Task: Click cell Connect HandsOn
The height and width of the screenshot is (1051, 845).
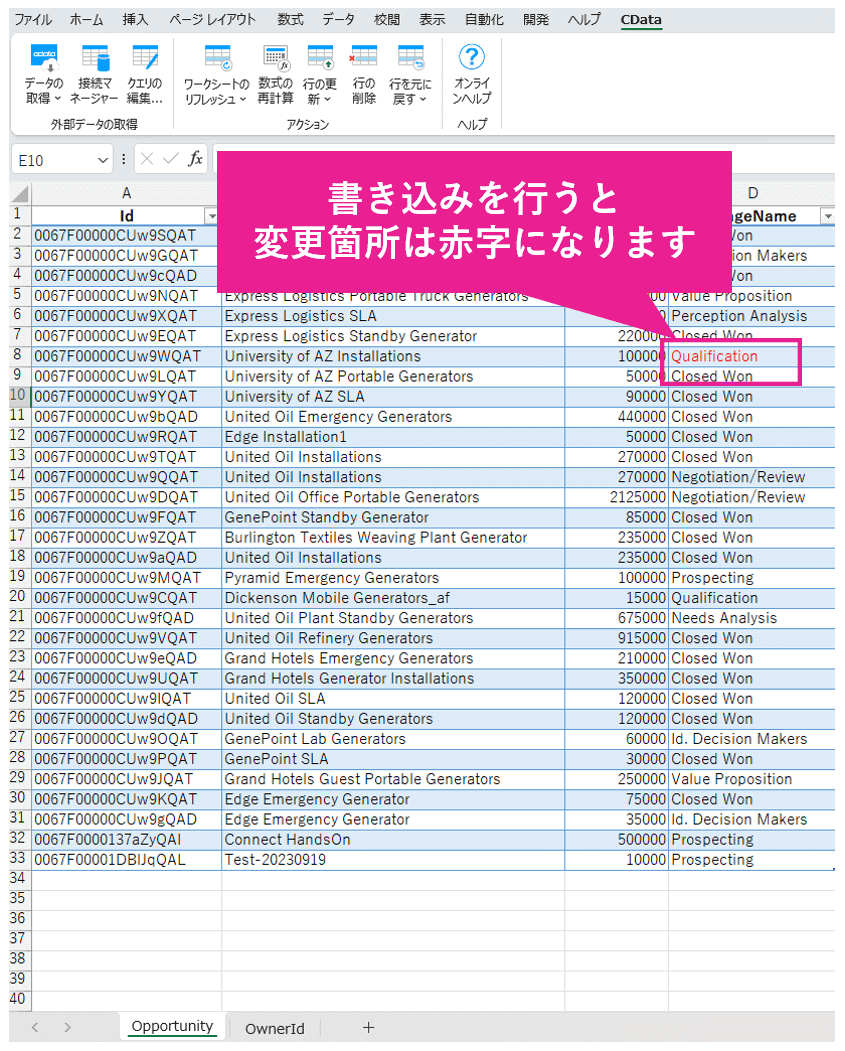Action: [x=393, y=839]
